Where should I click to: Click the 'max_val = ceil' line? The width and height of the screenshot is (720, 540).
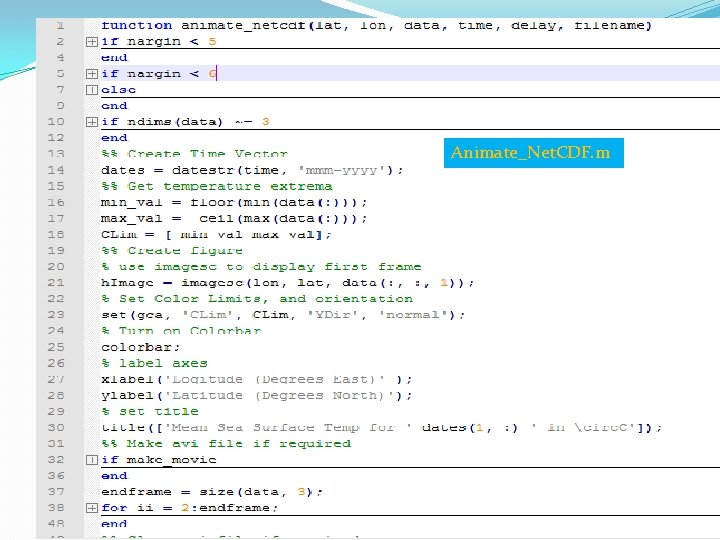[x=234, y=219]
